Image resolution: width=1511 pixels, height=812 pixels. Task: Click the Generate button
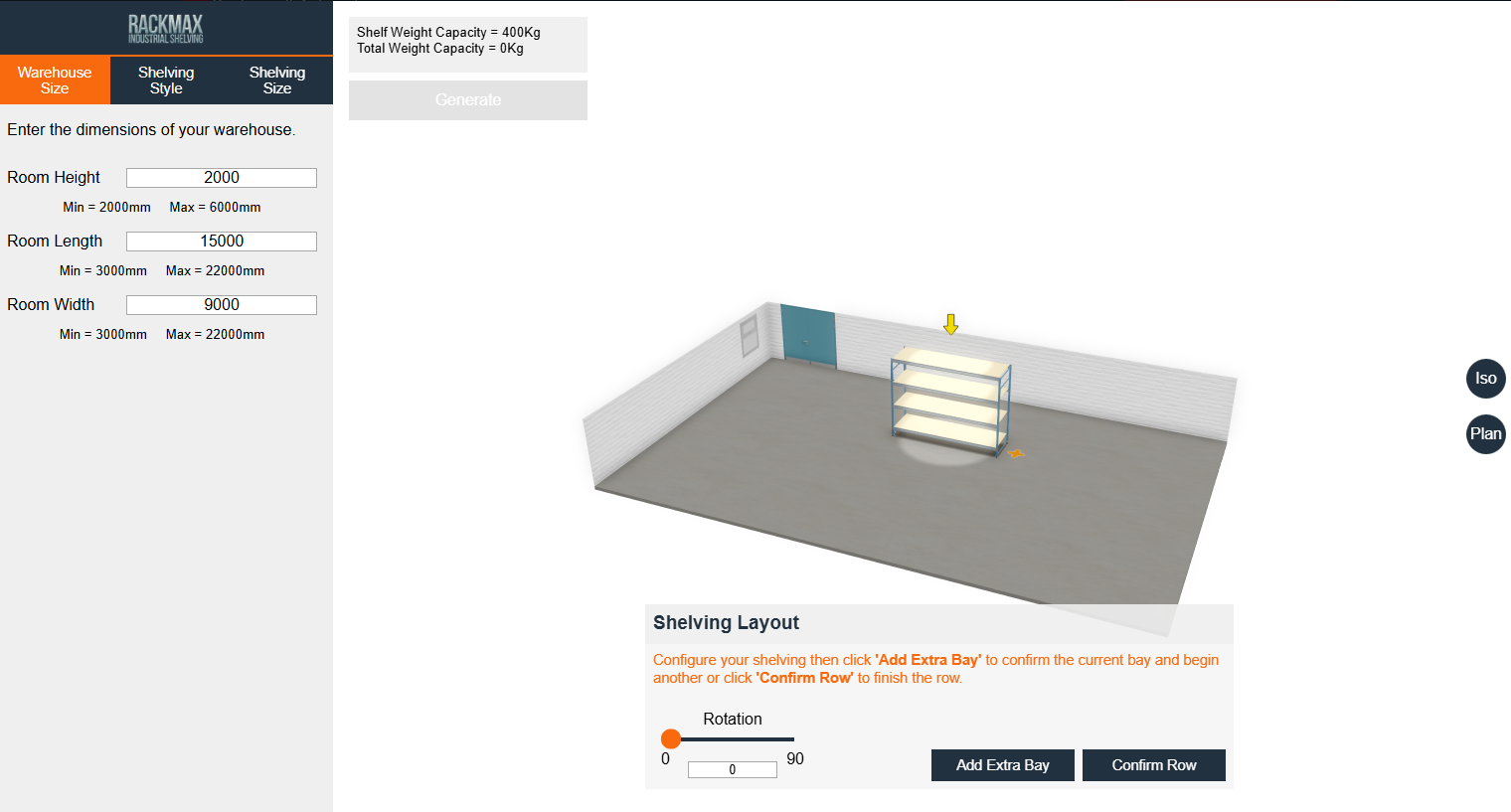point(467,99)
